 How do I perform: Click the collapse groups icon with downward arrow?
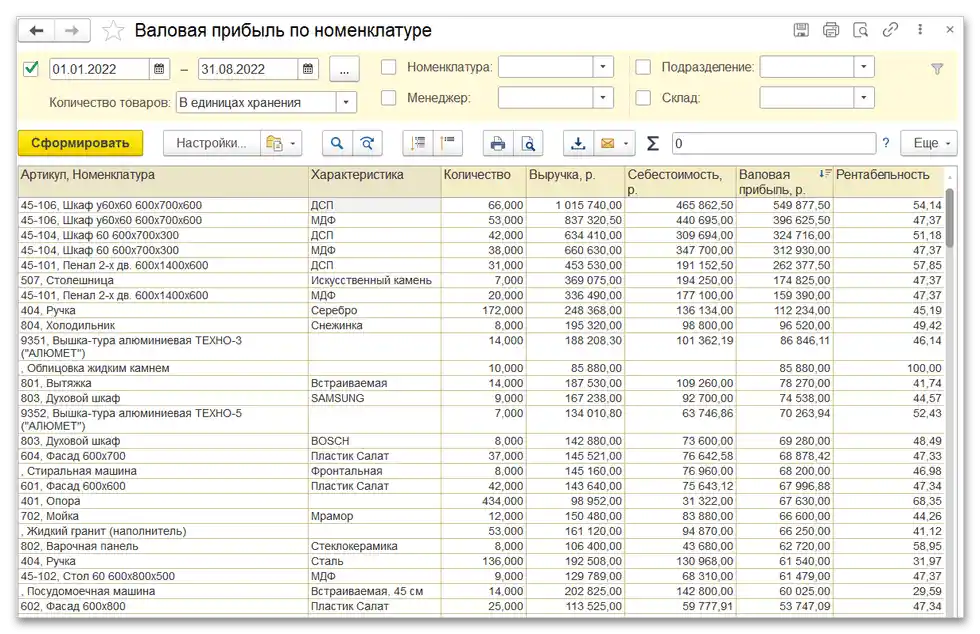tap(415, 143)
